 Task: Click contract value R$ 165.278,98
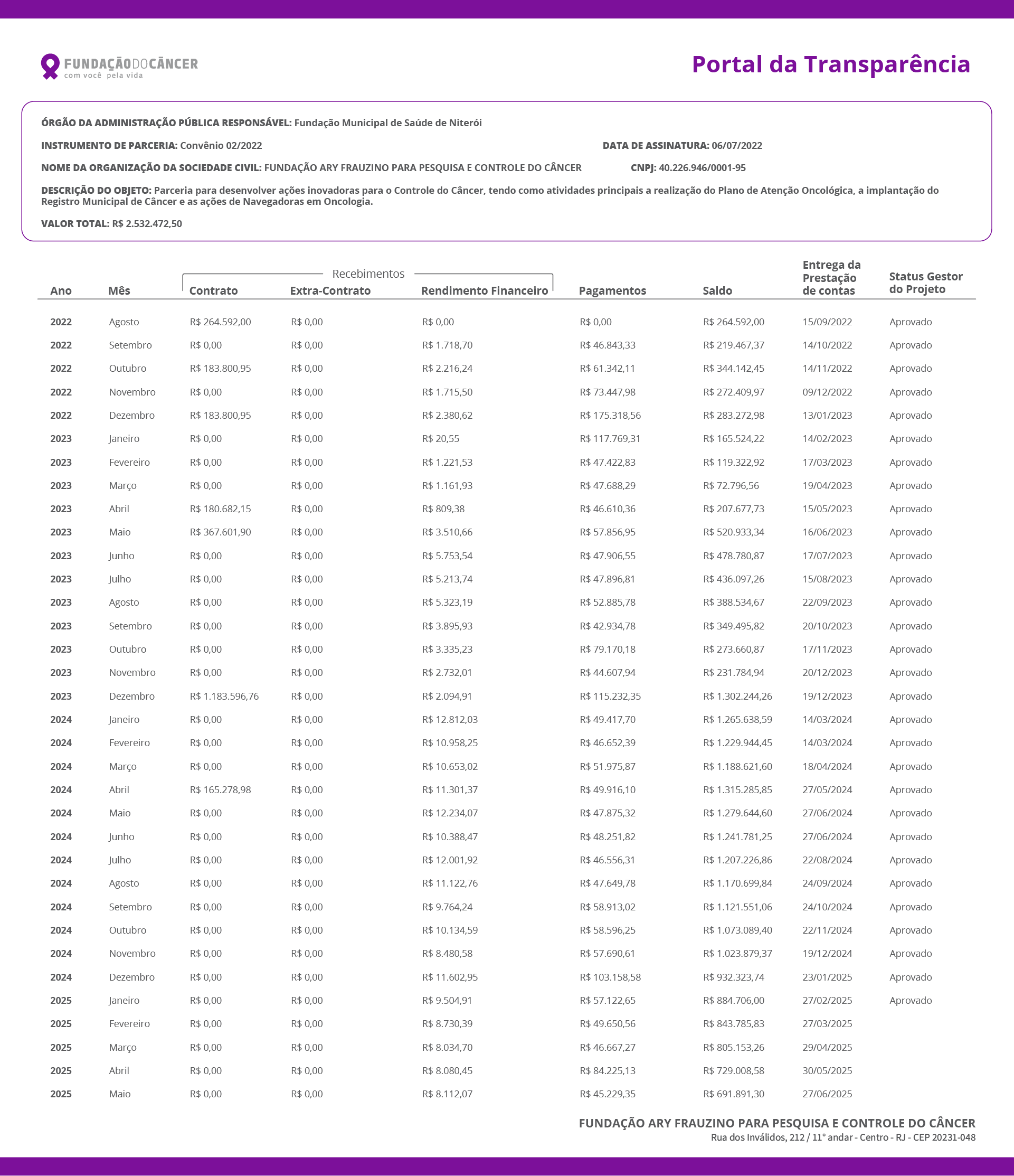pos(220,790)
